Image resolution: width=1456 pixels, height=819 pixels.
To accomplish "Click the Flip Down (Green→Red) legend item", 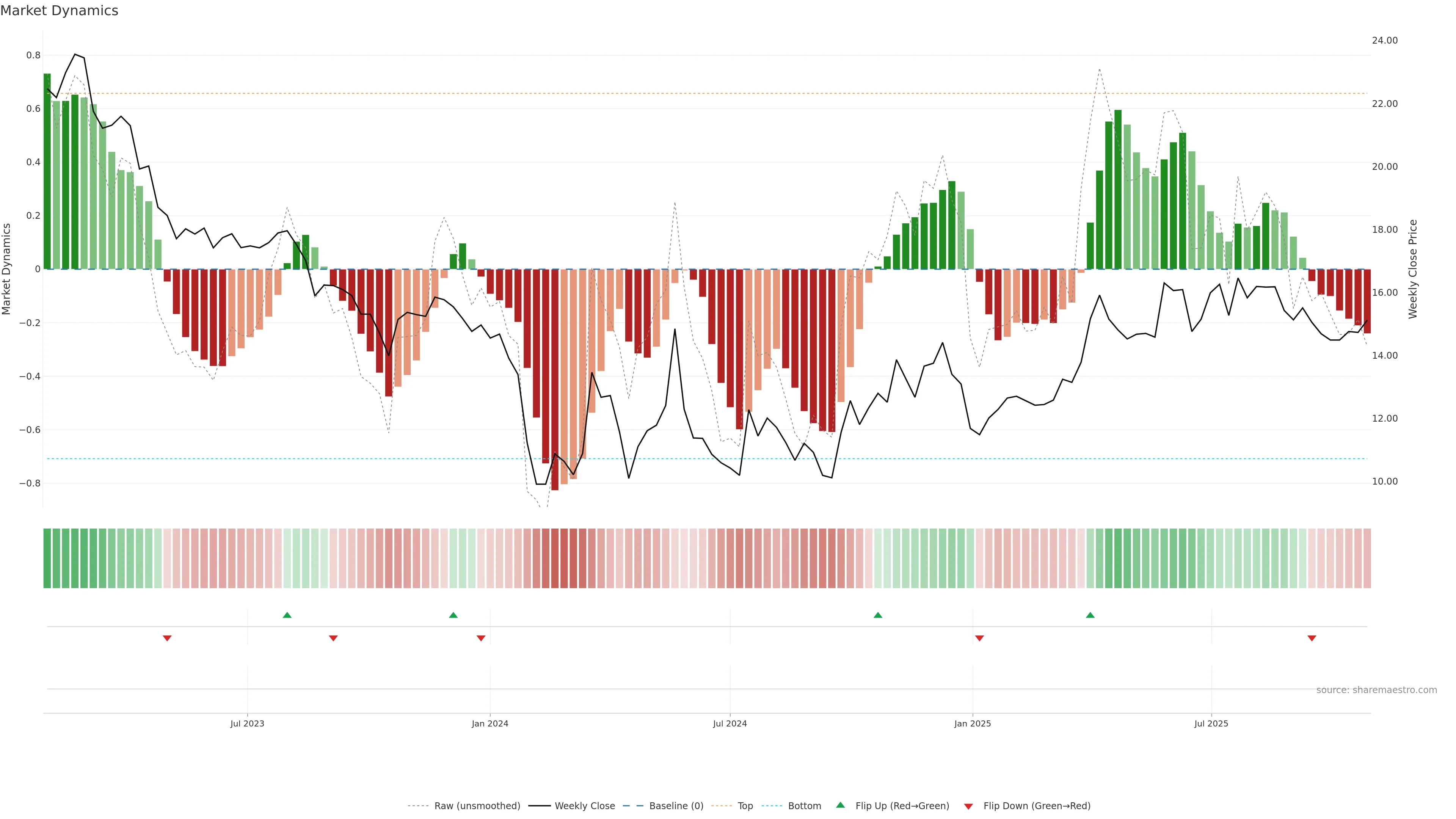I will 1037,806.
